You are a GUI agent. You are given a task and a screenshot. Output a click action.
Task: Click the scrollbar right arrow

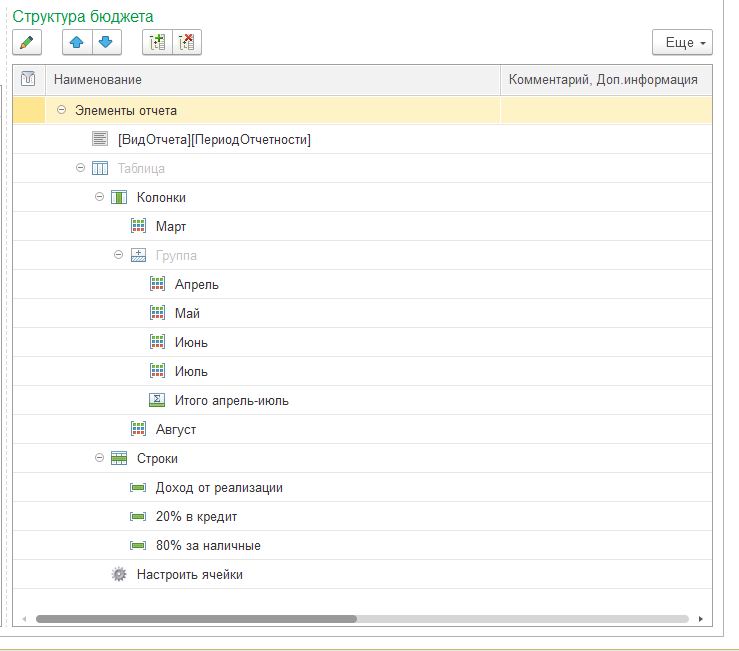701,619
